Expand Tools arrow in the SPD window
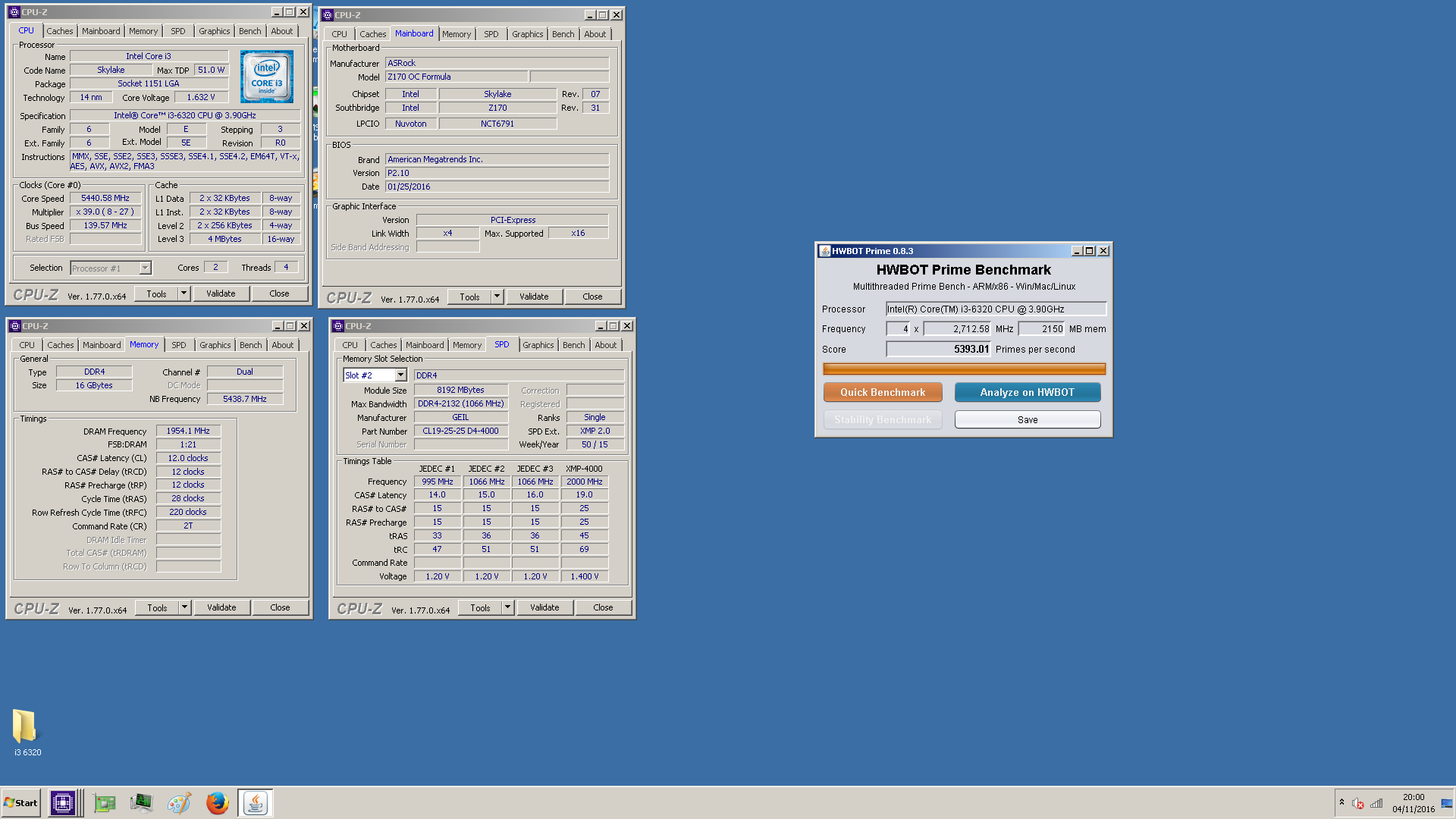 pyautogui.click(x=507, y=607)
